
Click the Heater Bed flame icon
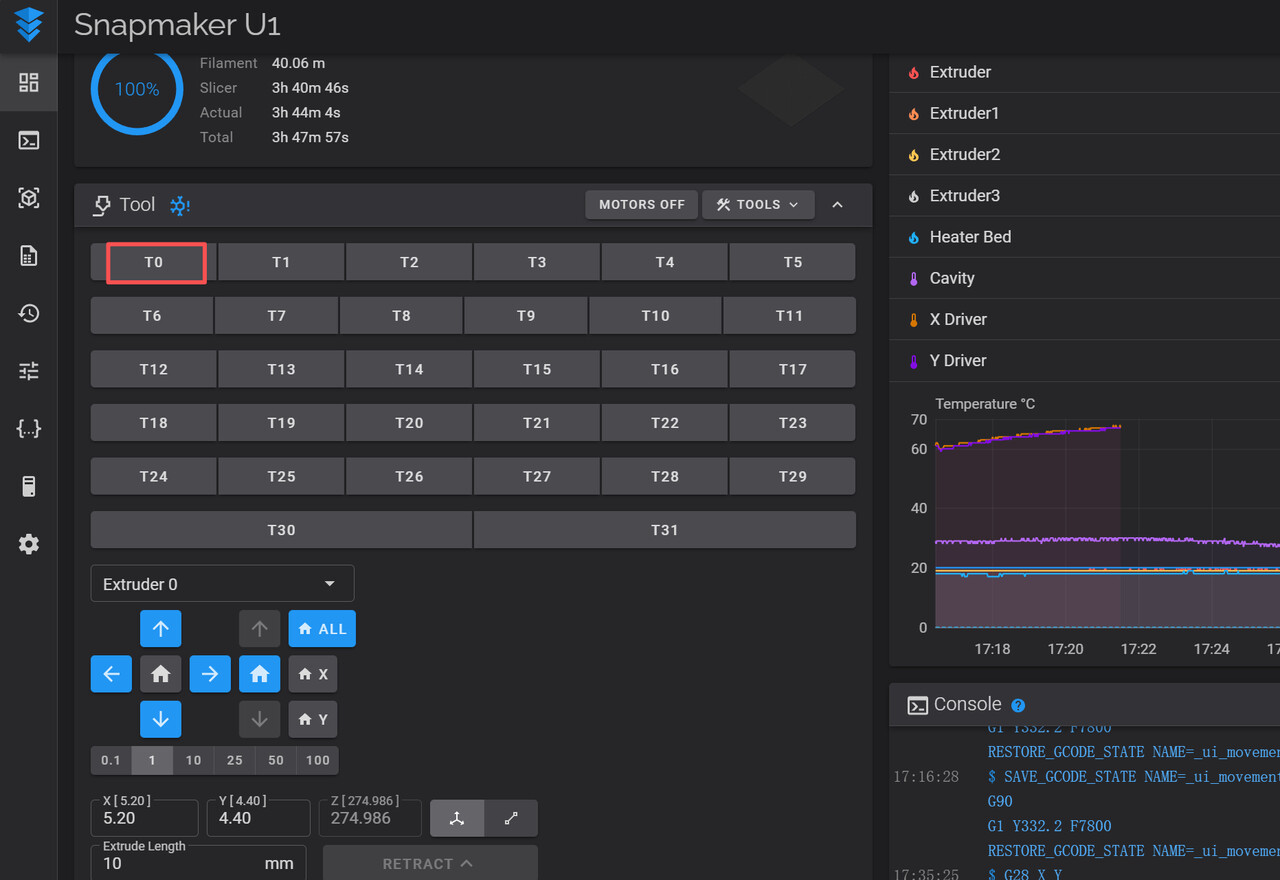click(913, 237)
